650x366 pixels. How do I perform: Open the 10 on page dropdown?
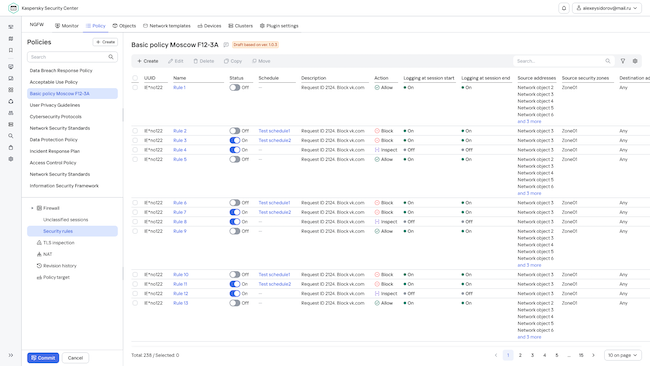pos(623,355)
